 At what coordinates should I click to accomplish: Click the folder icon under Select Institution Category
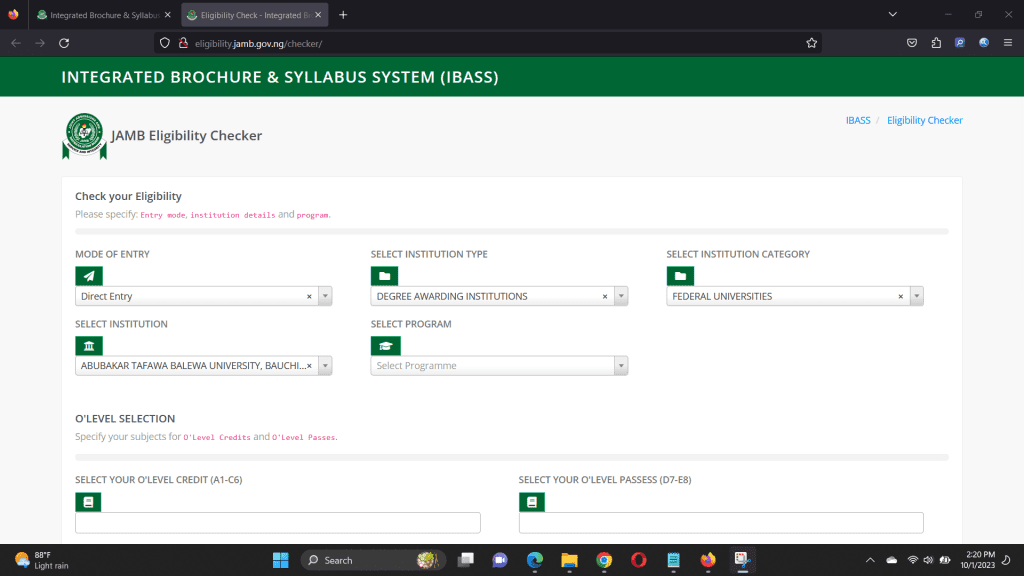680,276
